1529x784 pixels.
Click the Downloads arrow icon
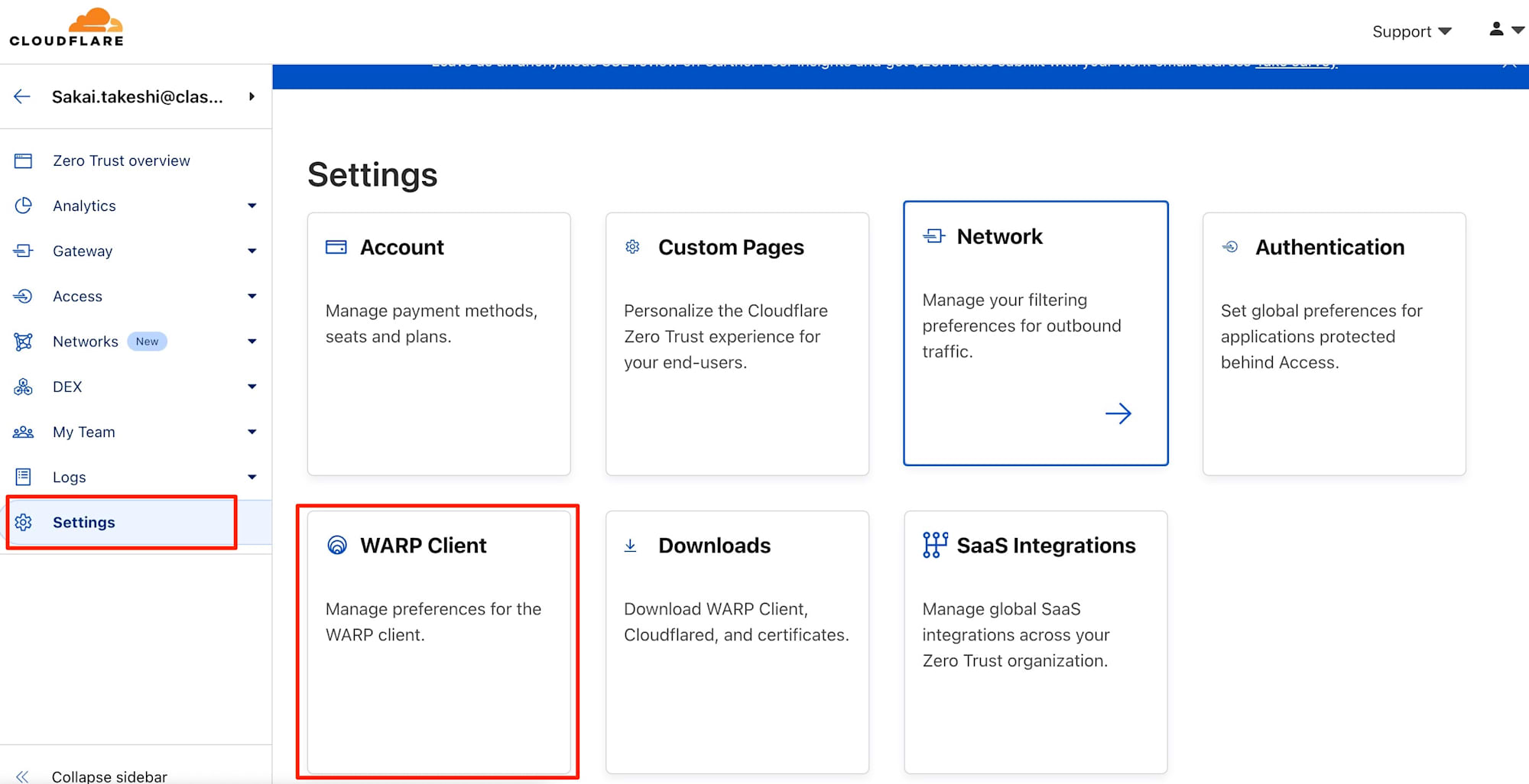pos(630,545)
